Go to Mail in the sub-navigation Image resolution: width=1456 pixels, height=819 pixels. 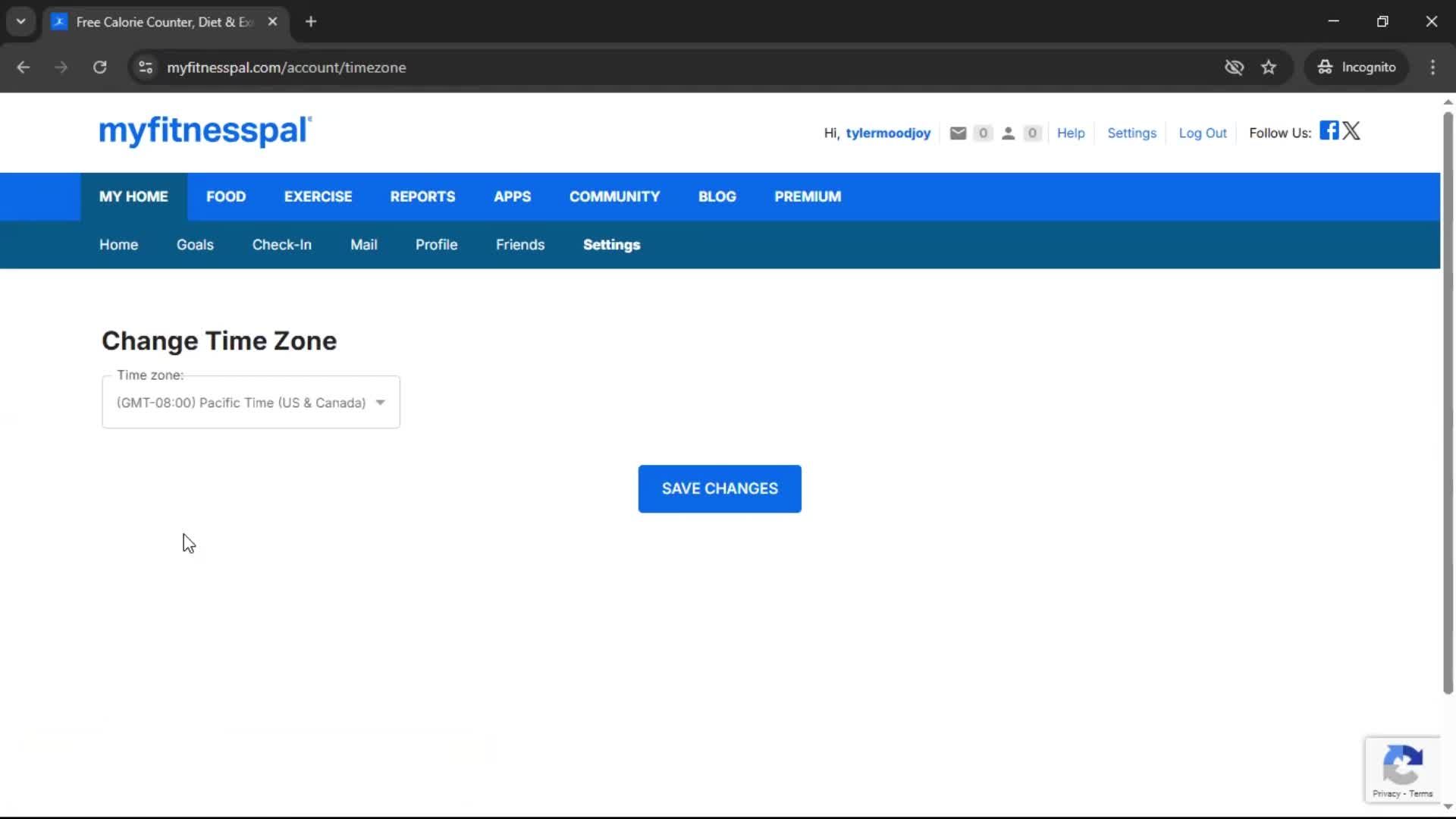(x=364, y=245)
